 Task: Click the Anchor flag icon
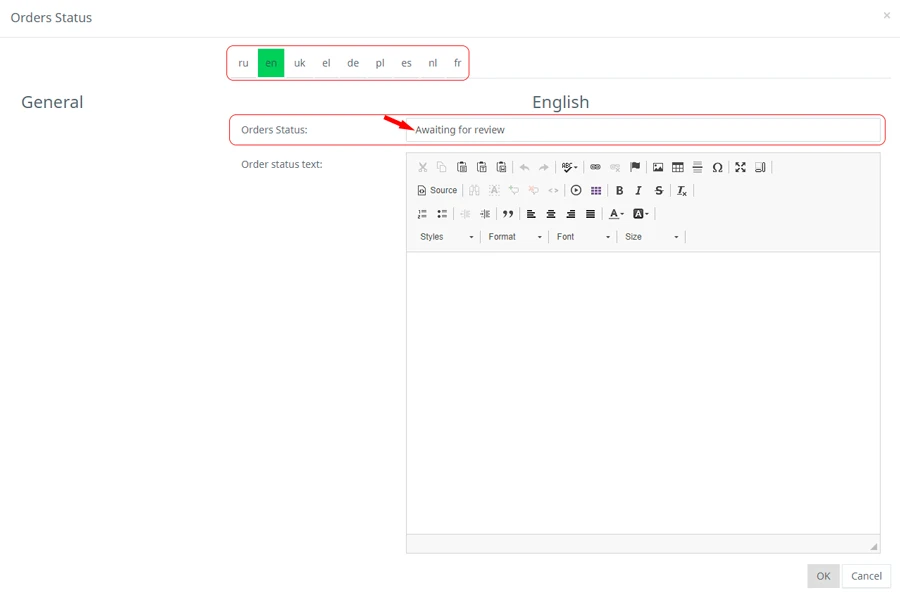click(635, 167)
